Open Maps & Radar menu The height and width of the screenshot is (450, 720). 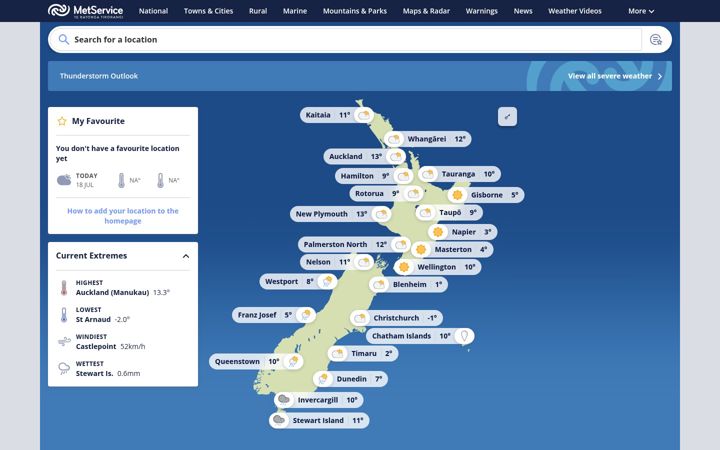426,11
